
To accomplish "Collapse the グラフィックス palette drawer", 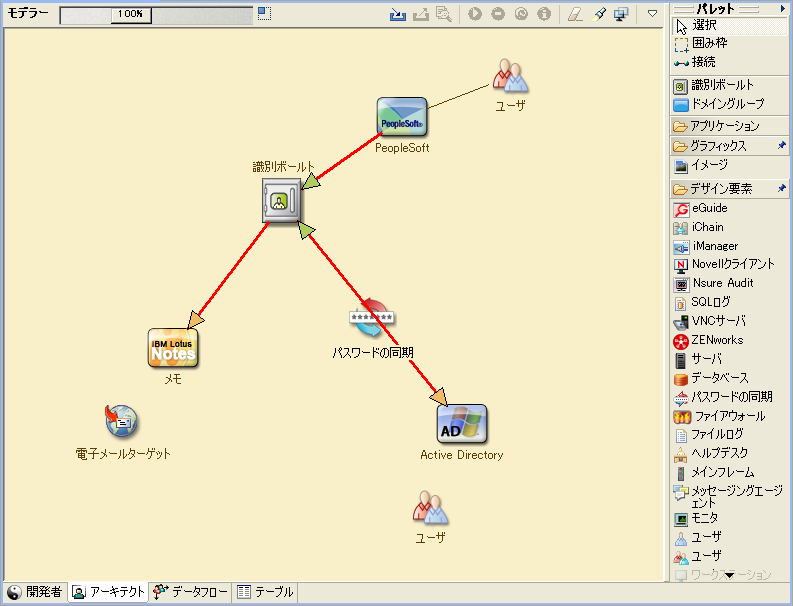I will [x=723, y=146].
